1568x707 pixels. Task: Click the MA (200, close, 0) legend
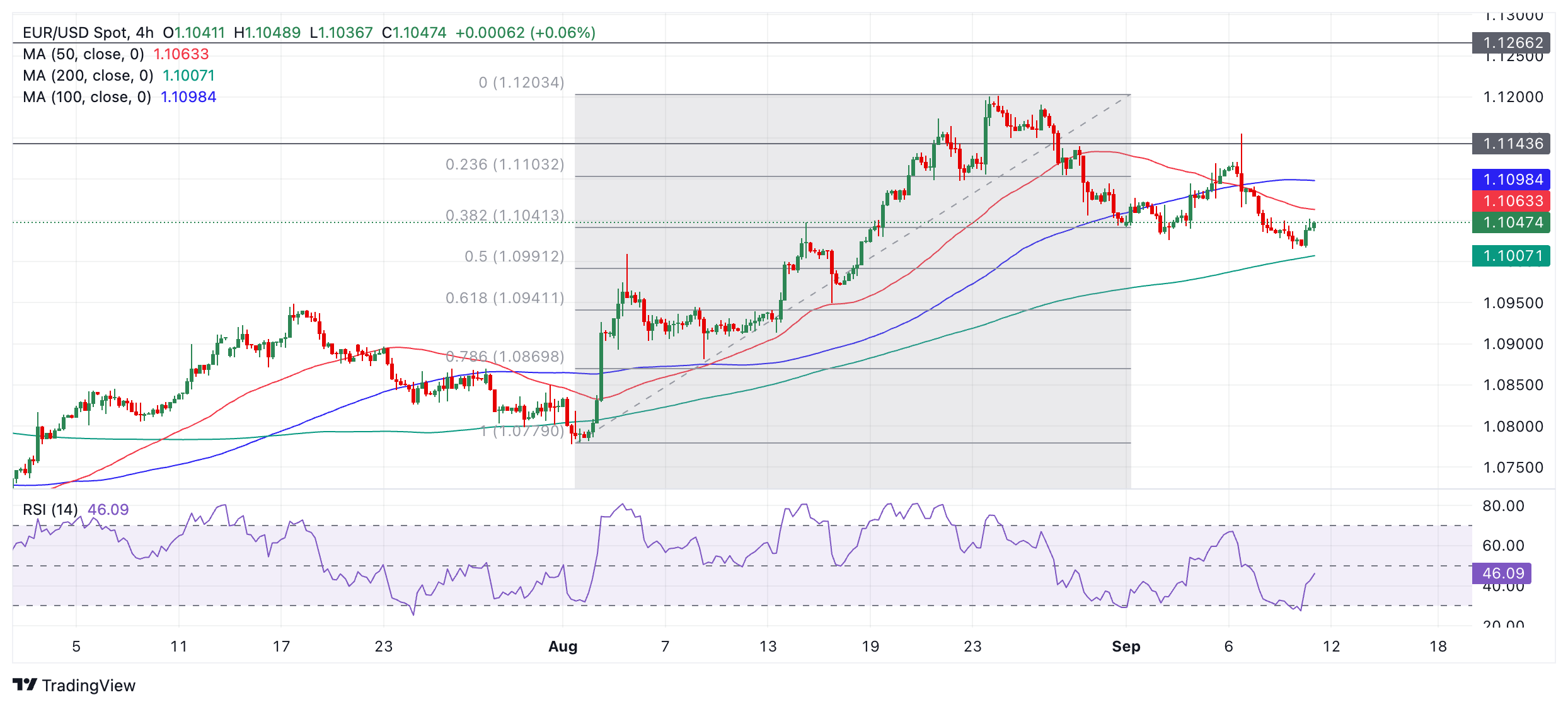click(88, 76)
